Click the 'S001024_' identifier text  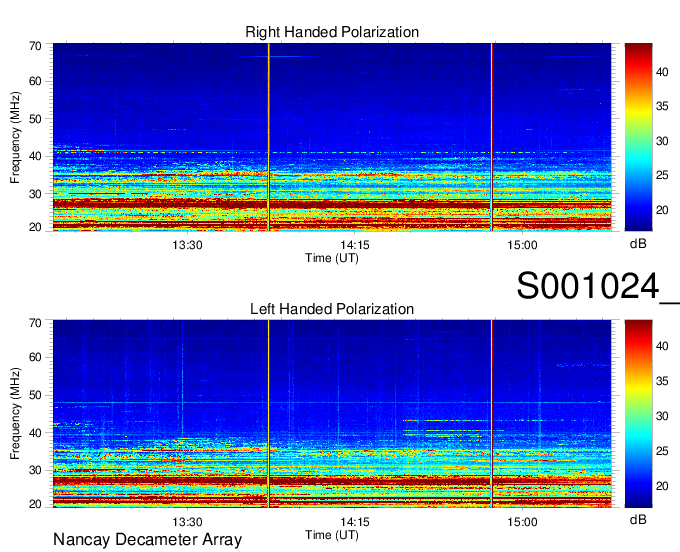click(x=598, y=286)
